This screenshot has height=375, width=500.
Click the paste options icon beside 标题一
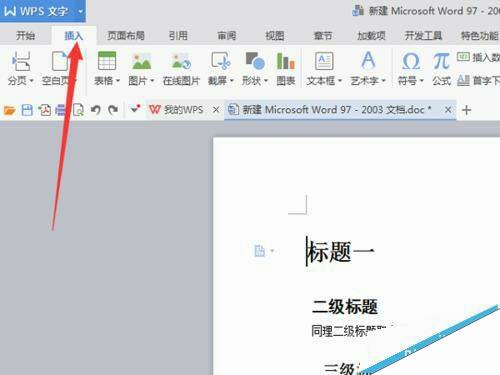pos(260,251)
